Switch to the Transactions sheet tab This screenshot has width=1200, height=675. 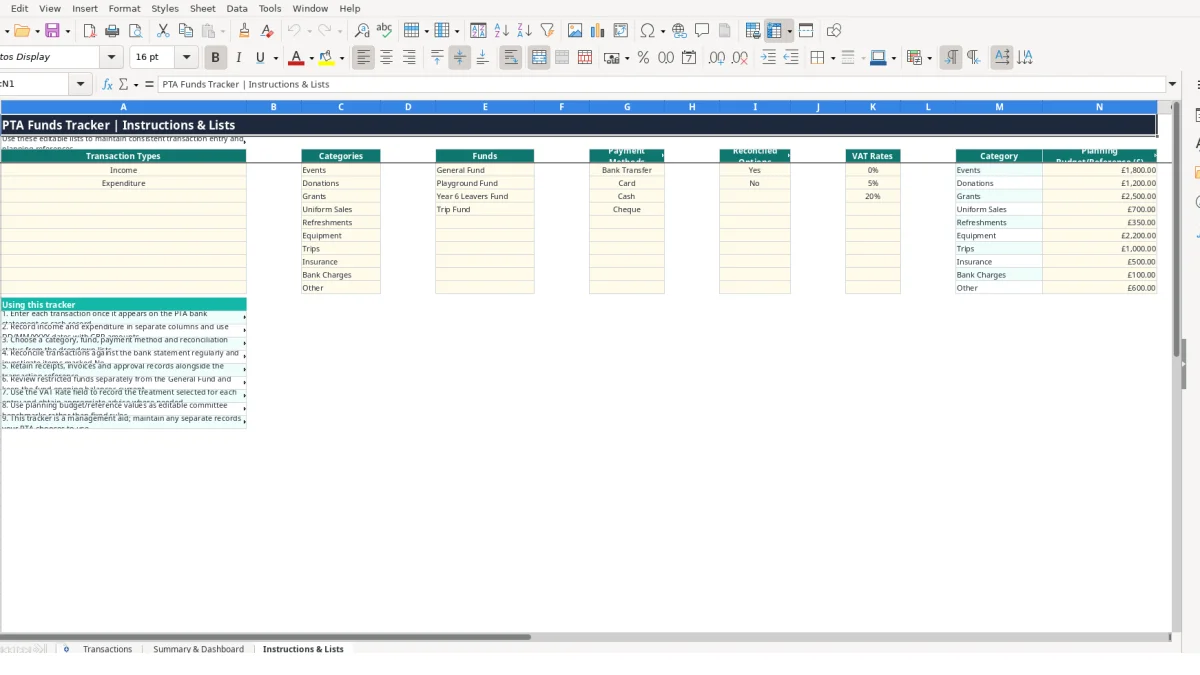(x=107, y=649)
